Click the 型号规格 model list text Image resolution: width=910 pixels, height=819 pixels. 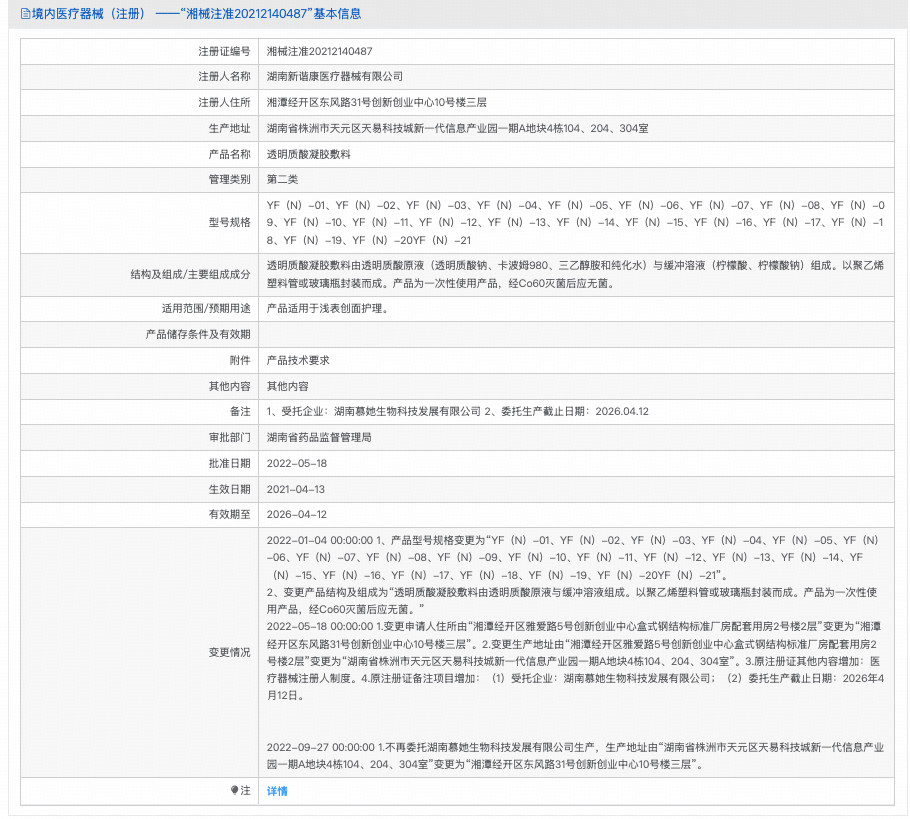coord(571,223)
